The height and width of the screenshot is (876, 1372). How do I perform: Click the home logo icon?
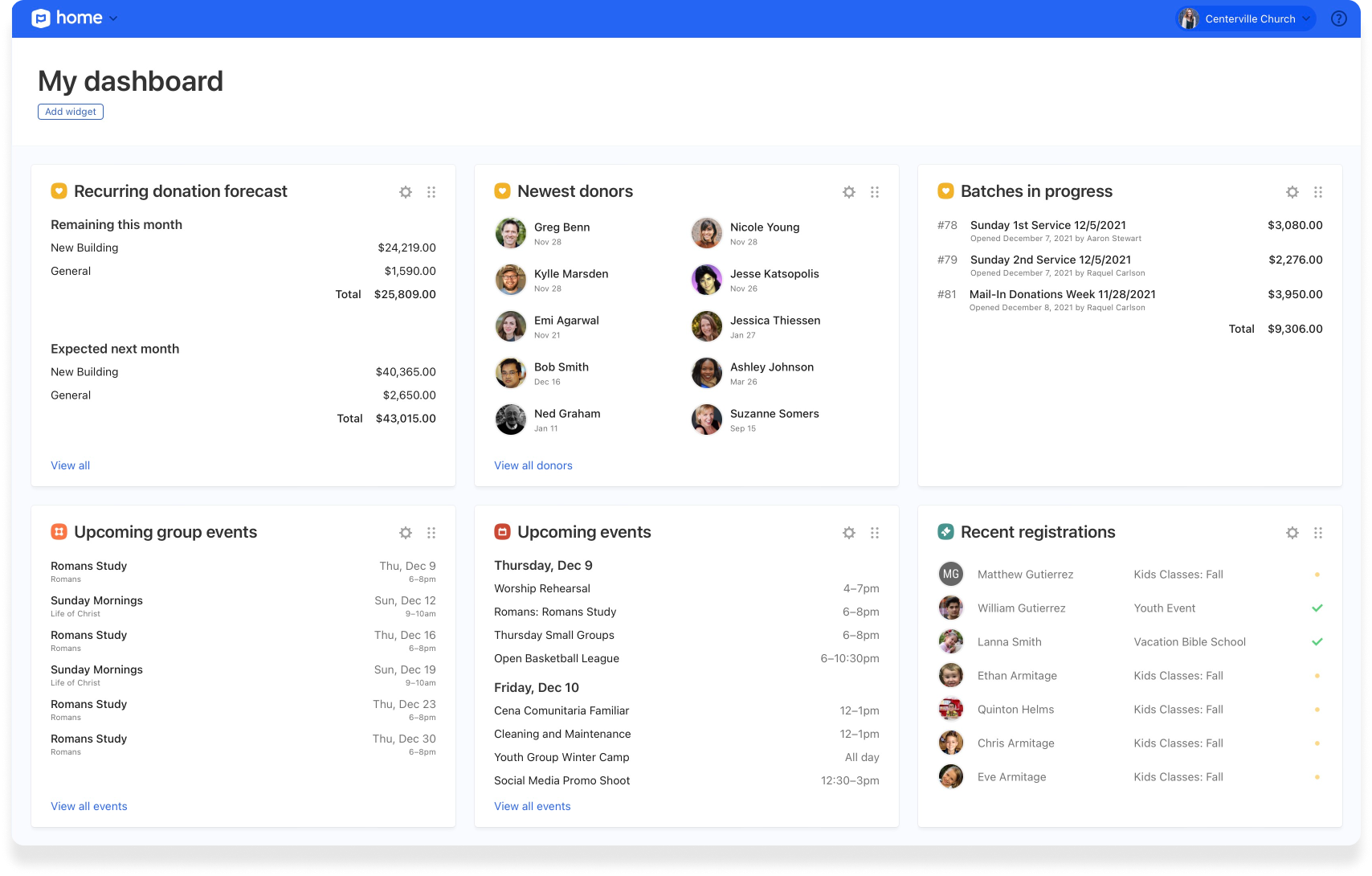[x=41, y=18]
